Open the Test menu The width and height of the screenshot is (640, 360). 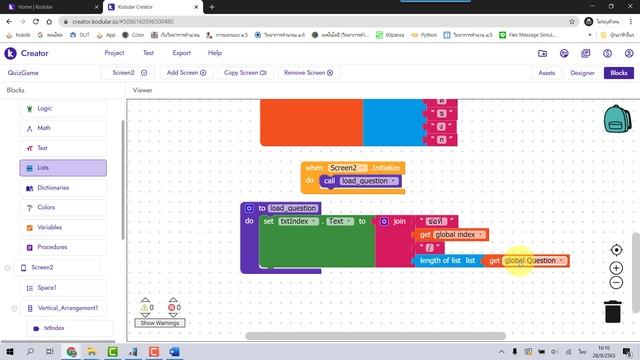(x=148, y=53)
